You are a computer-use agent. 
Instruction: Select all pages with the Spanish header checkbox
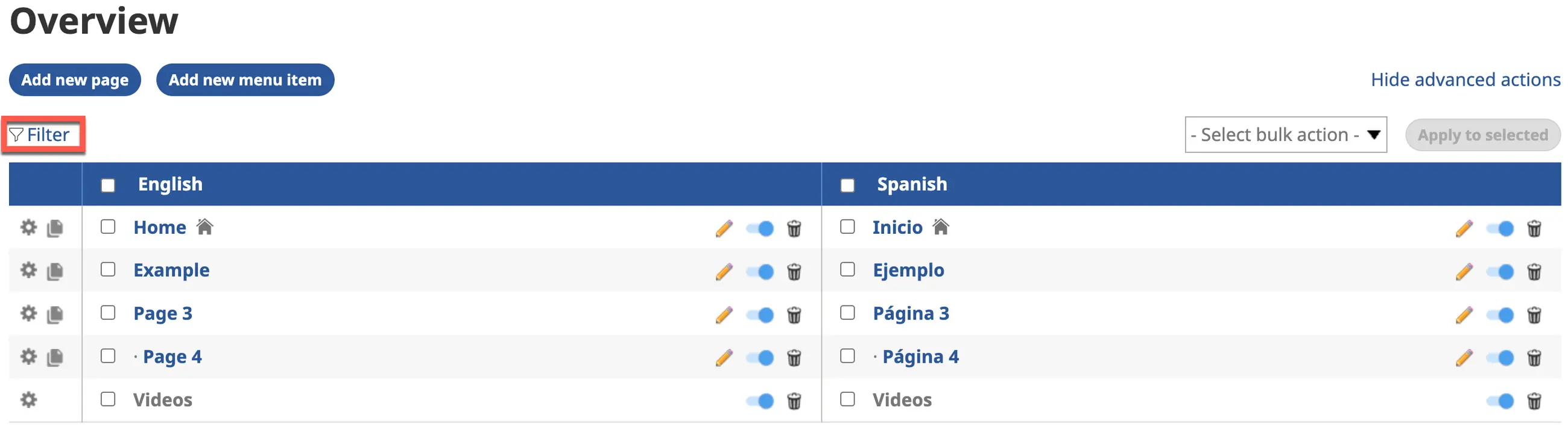(x=847, y=185)
